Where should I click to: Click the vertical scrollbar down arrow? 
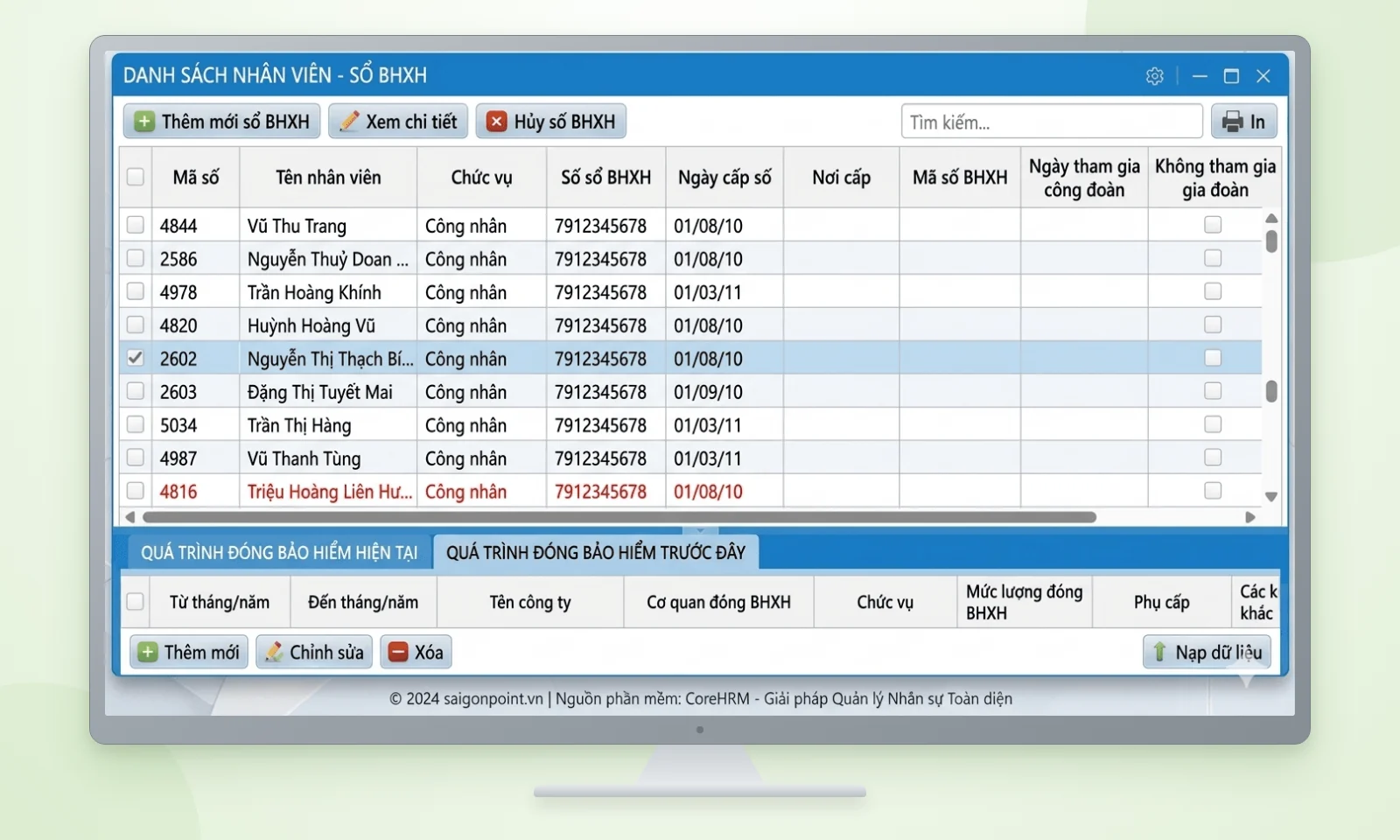(1271, 496)
